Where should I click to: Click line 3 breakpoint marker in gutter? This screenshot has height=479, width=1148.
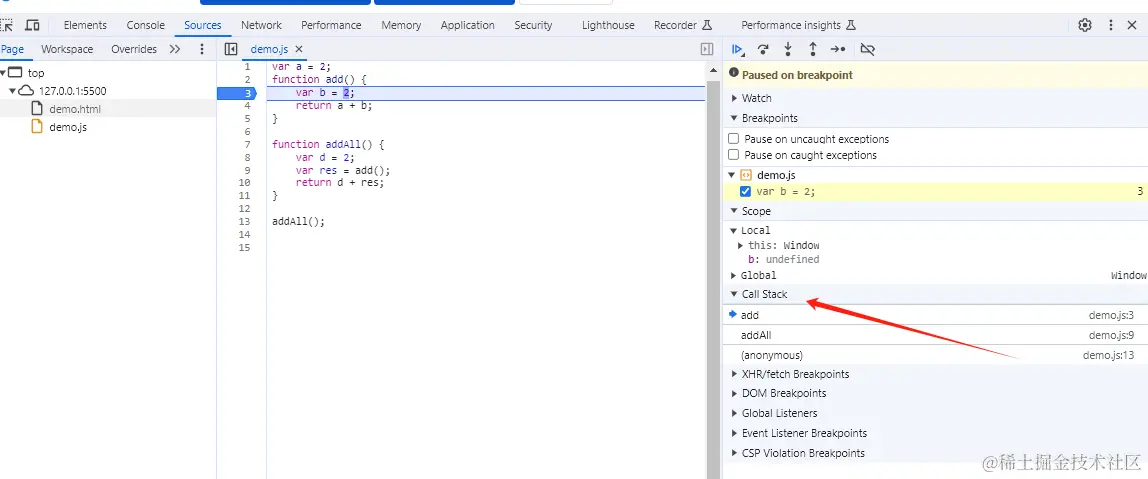click(x=236, y=92)
